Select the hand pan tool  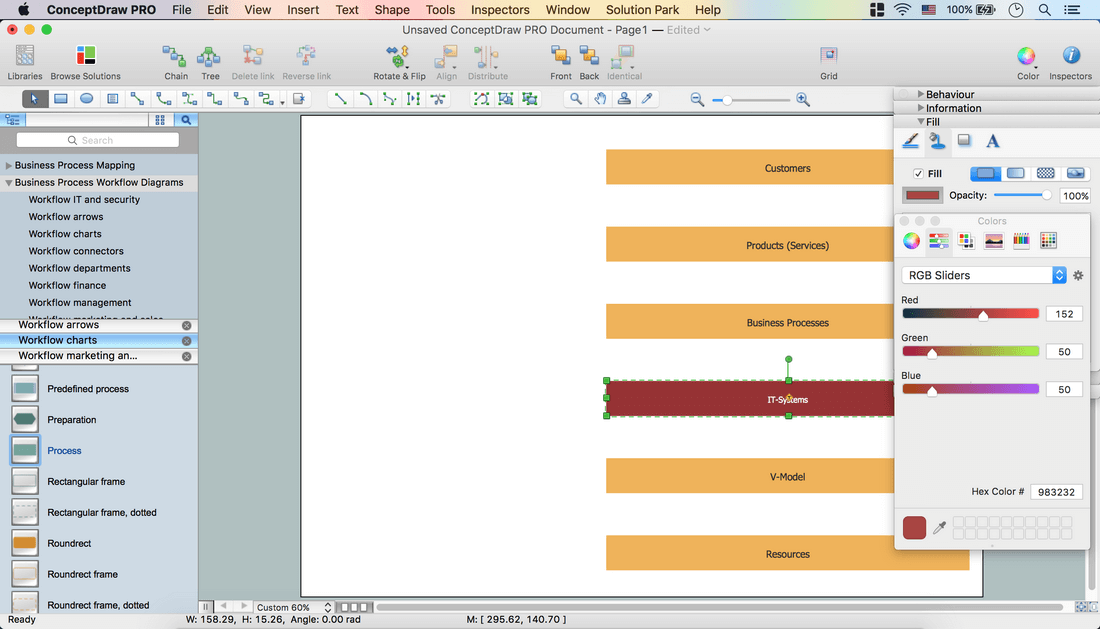(x=600, y=99)
